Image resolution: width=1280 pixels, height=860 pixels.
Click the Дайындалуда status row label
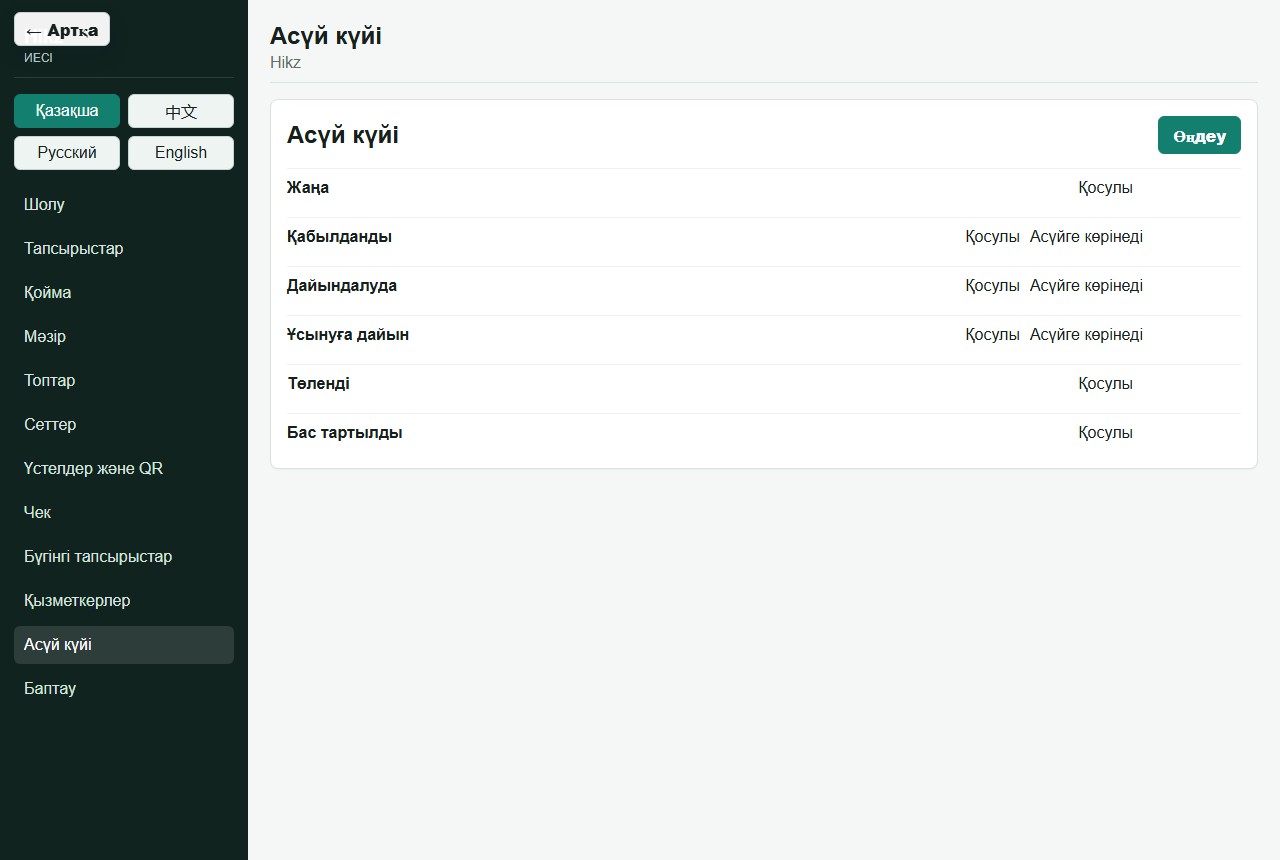click(342, 286)
